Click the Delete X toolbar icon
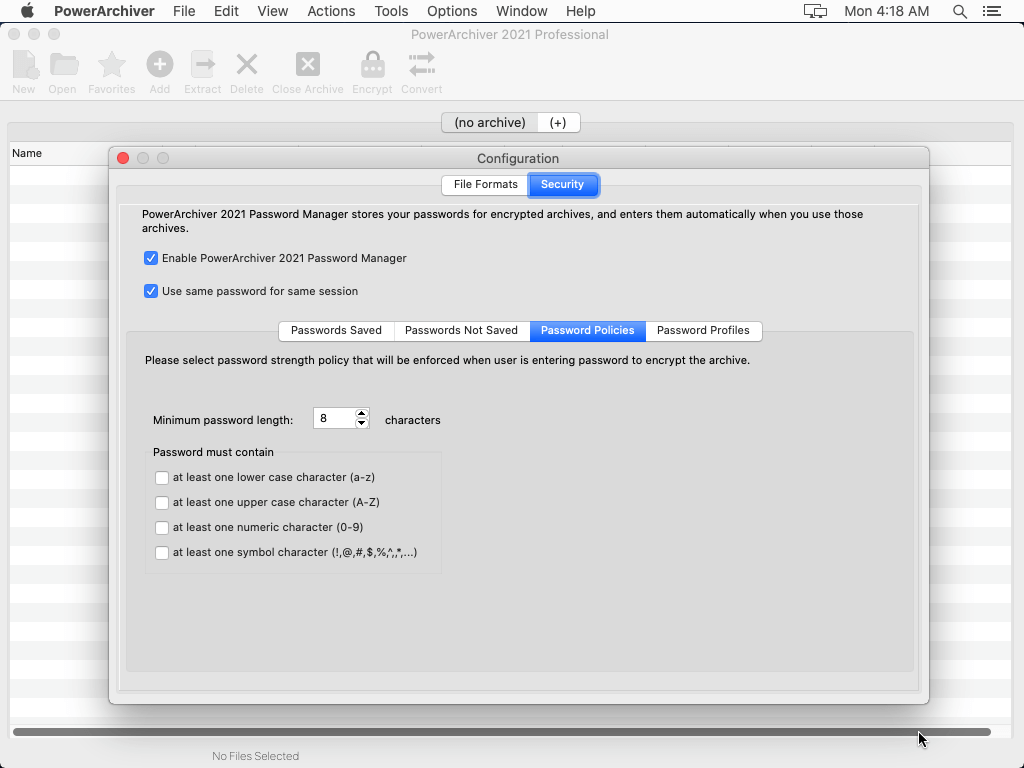The width and height of the screenshot is (1024, 768). (247, 65)
